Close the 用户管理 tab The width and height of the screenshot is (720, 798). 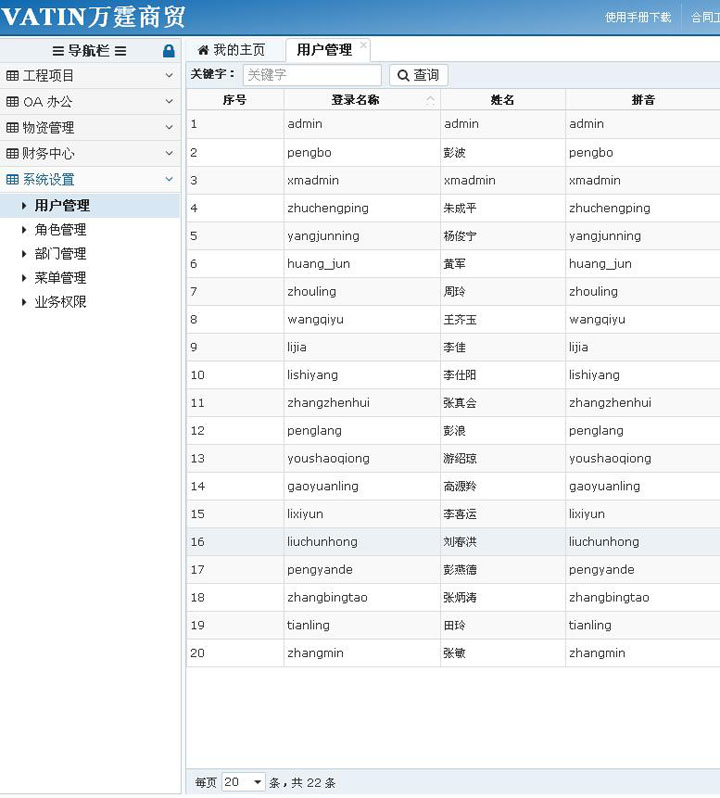363,45
